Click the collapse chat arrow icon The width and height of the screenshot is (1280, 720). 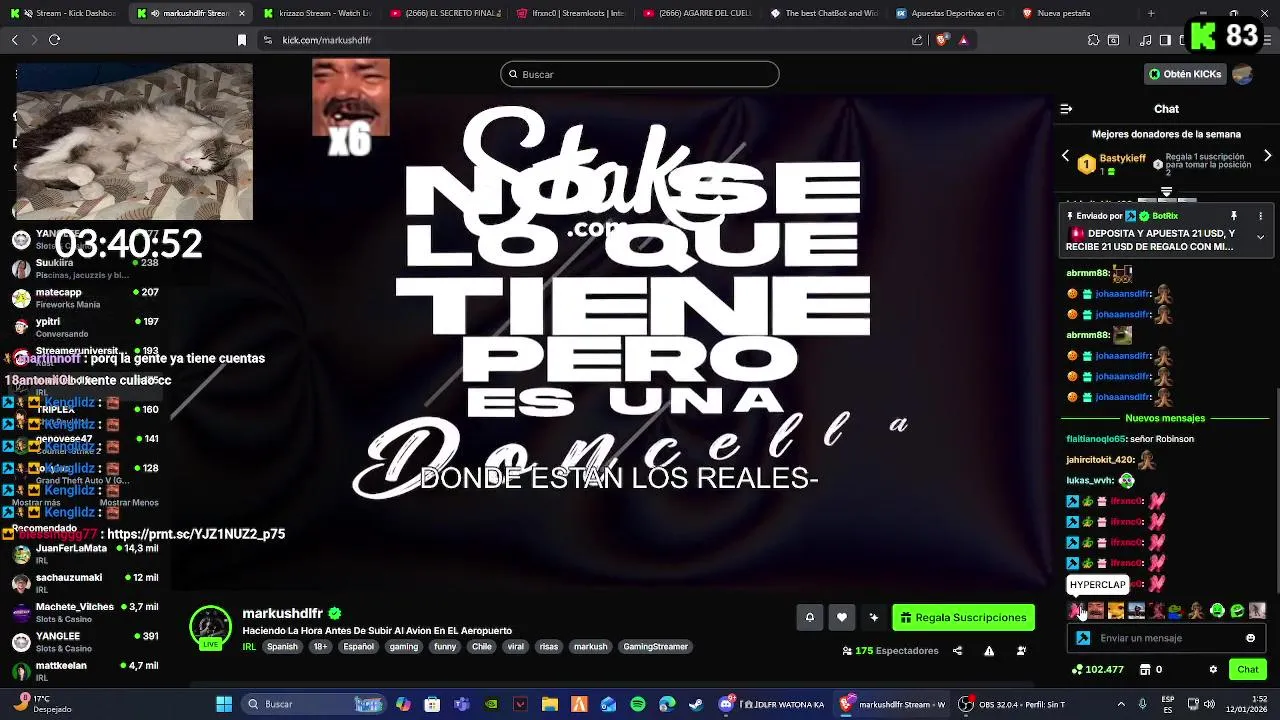point(1066,109)
